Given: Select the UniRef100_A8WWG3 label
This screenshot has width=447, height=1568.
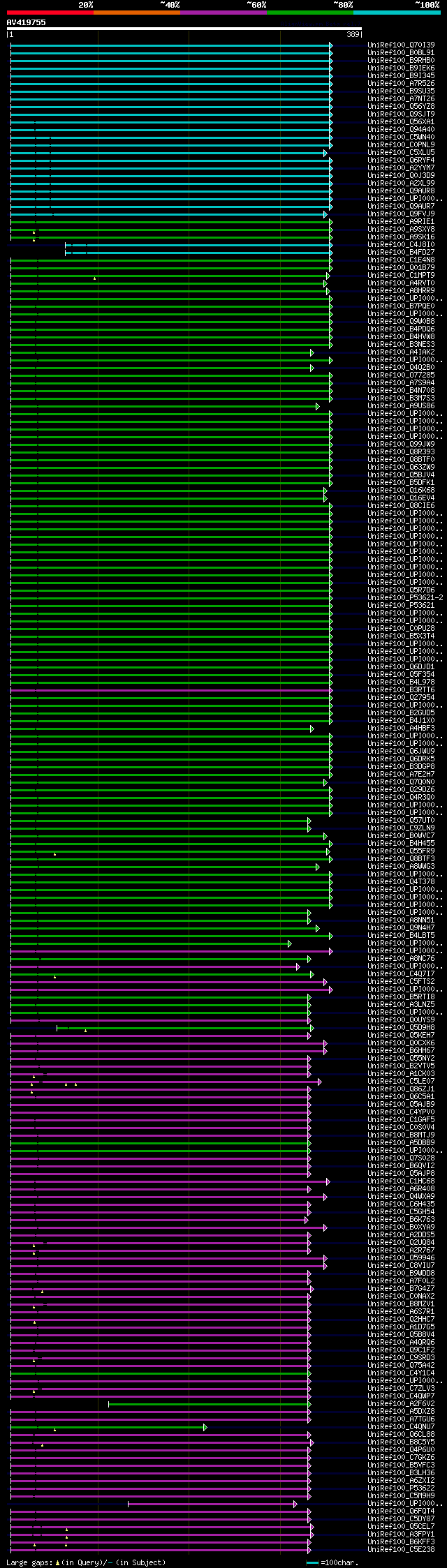Looking at the screenshot, I should (x=401, y=866).
